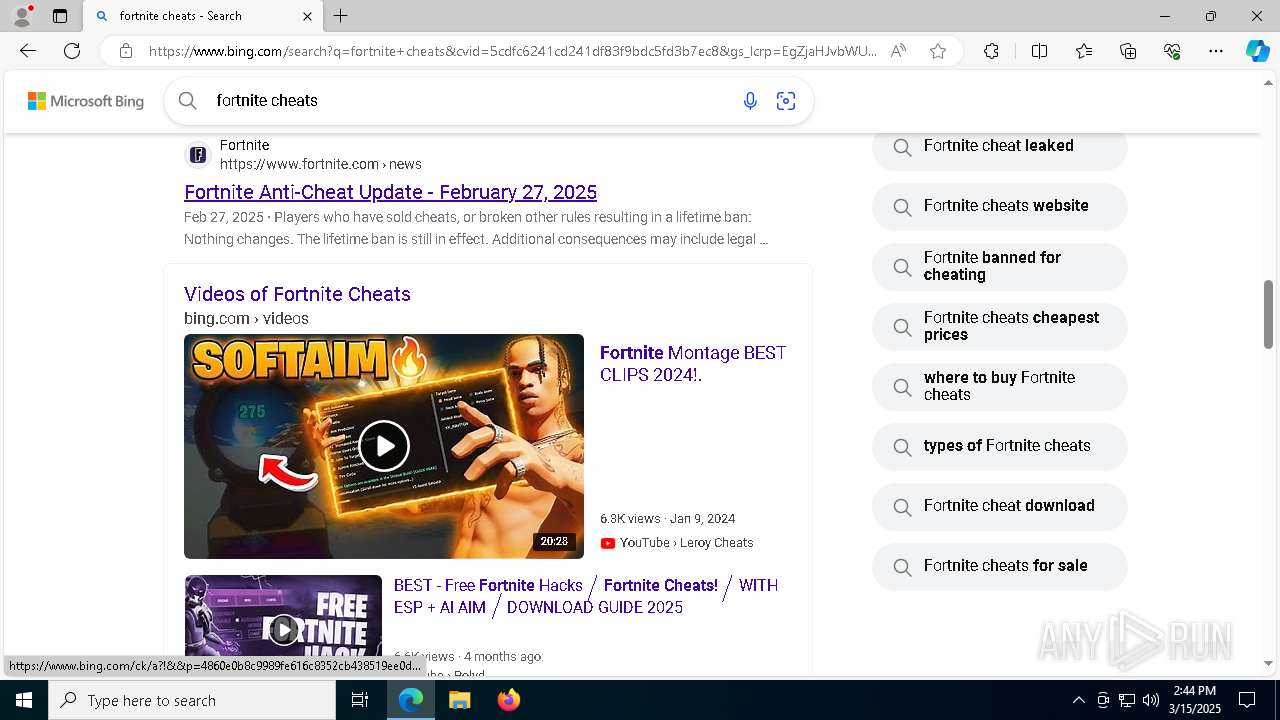The image size is (1280, 720).
Task: Open Settings and more ellipsis menu
Action: point(1216,51)
